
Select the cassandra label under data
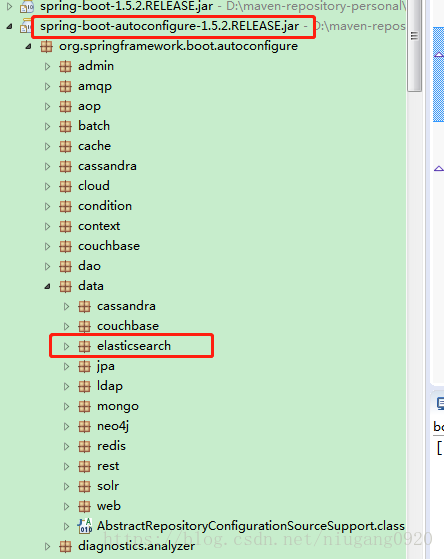(x=126, y=306)
